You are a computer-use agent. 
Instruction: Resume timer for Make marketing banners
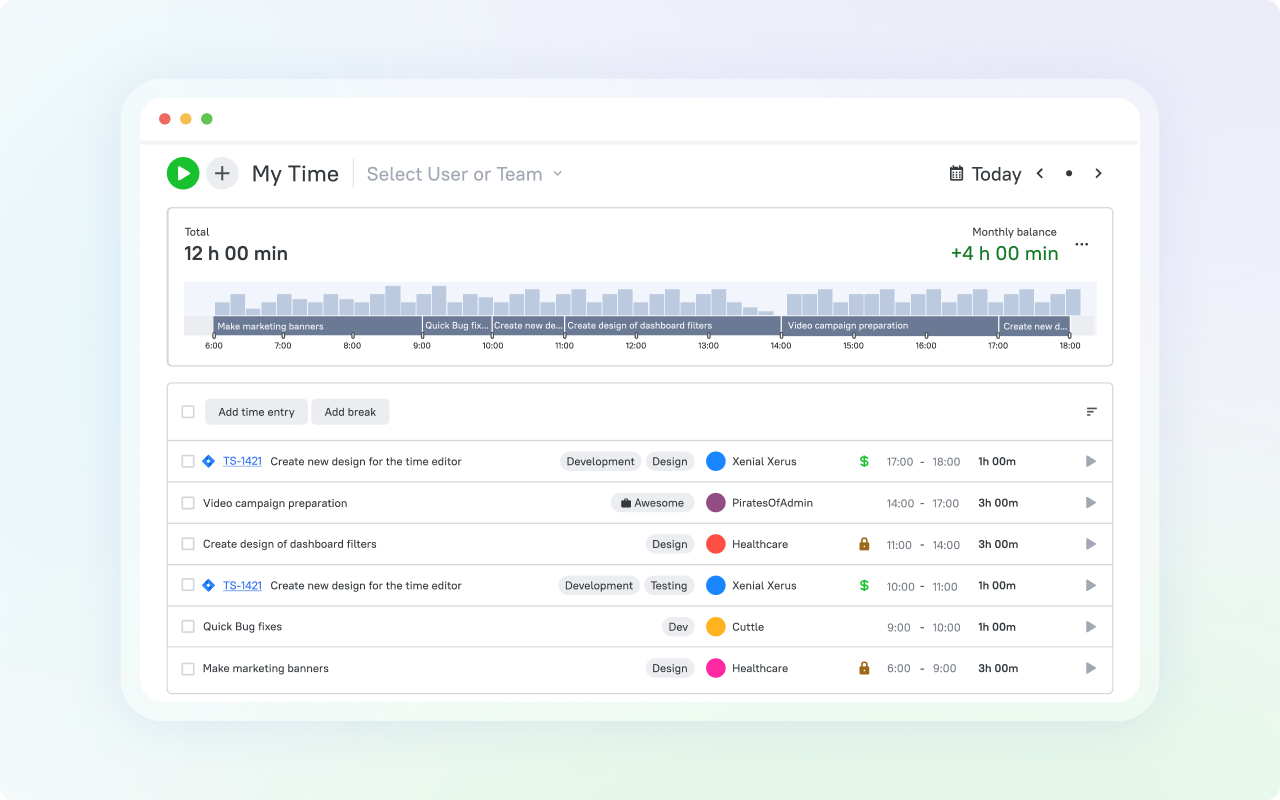pos(1091,668)
